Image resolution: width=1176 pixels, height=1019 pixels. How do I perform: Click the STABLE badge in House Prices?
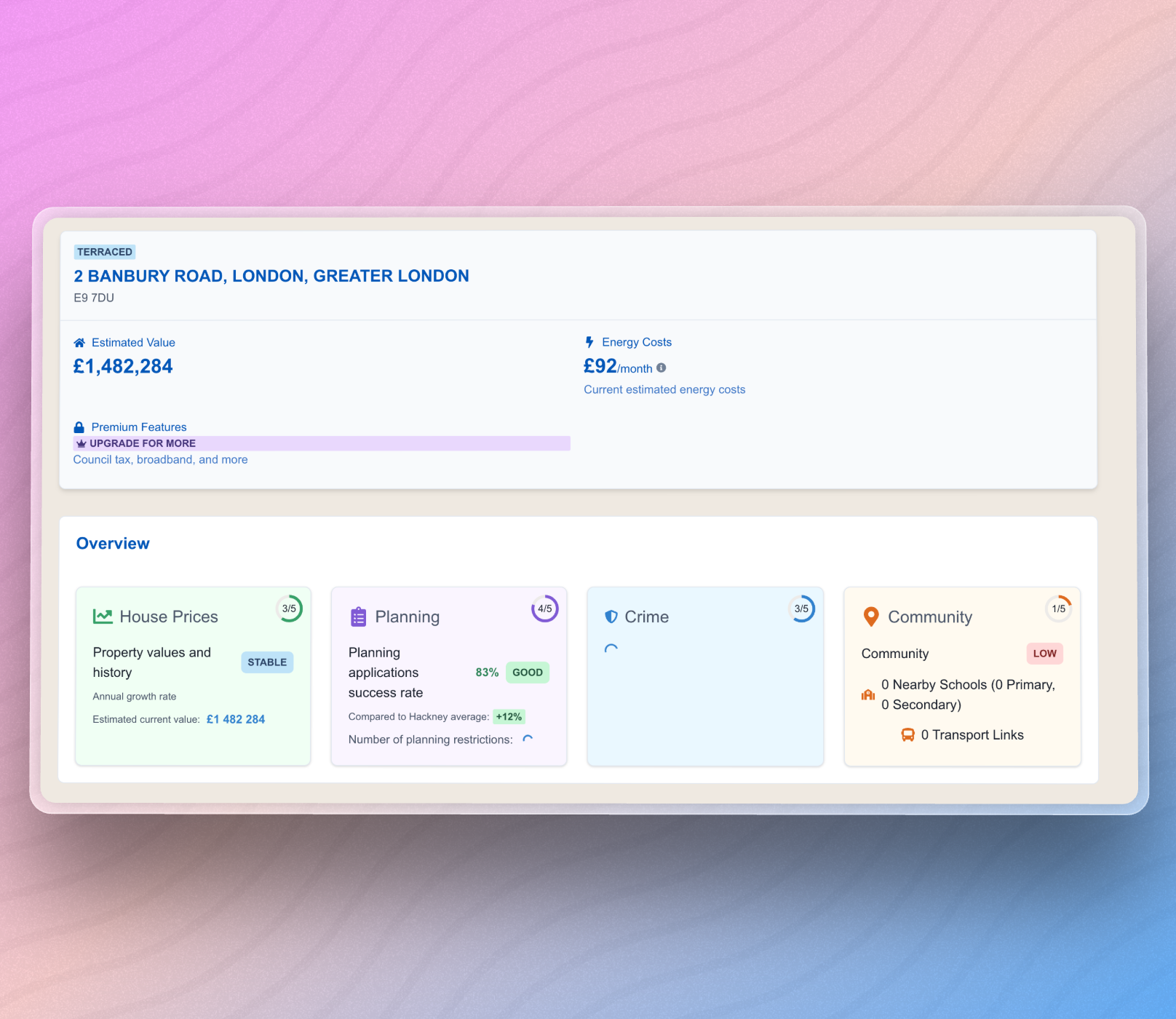267,662
